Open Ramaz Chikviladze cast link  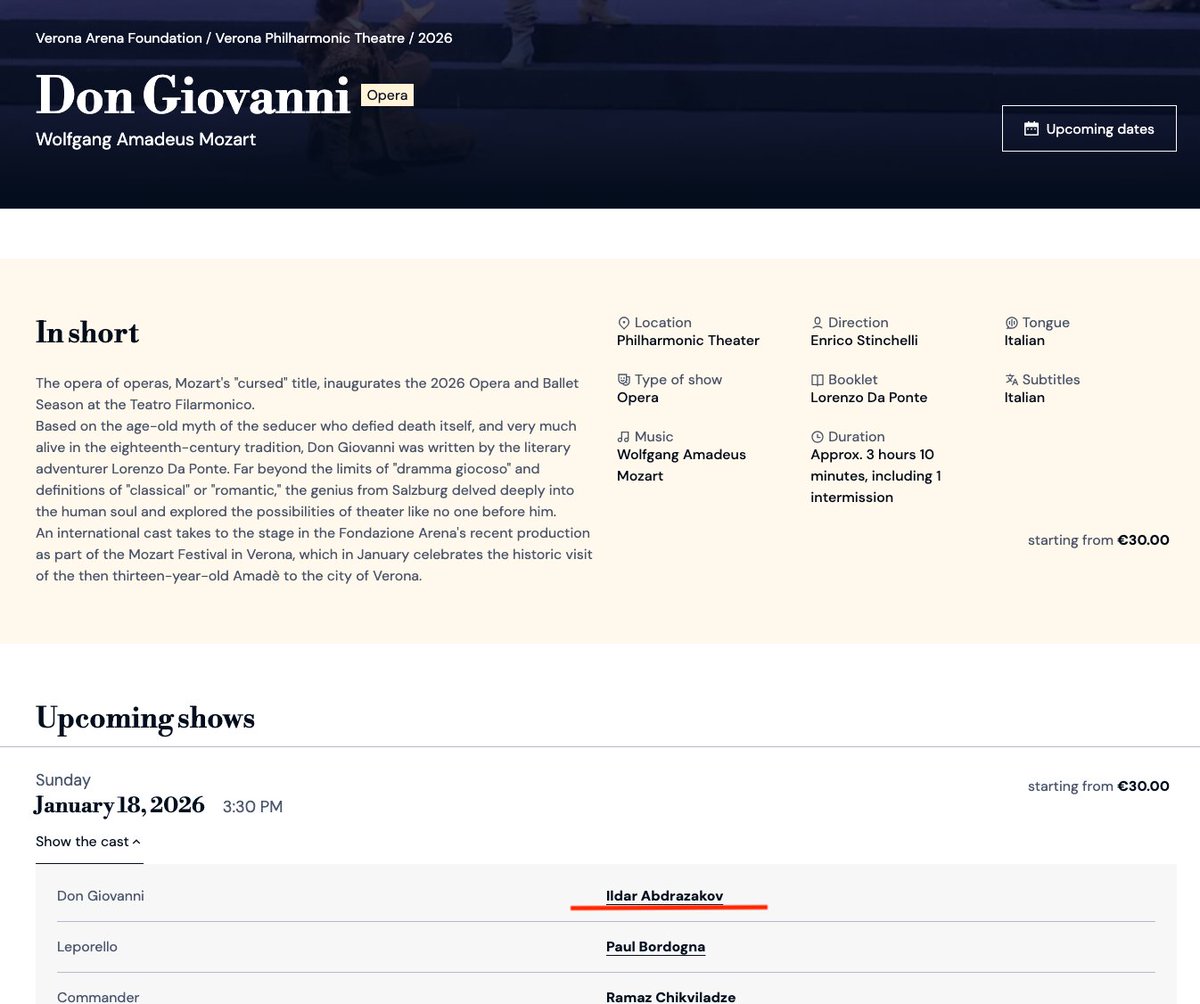pyautogui.click(x=669, y=997)
